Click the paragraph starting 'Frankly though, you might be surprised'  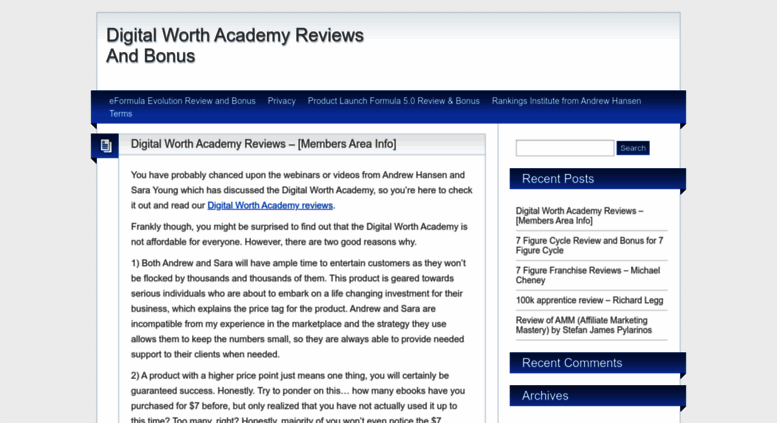(x=299, y=234)
